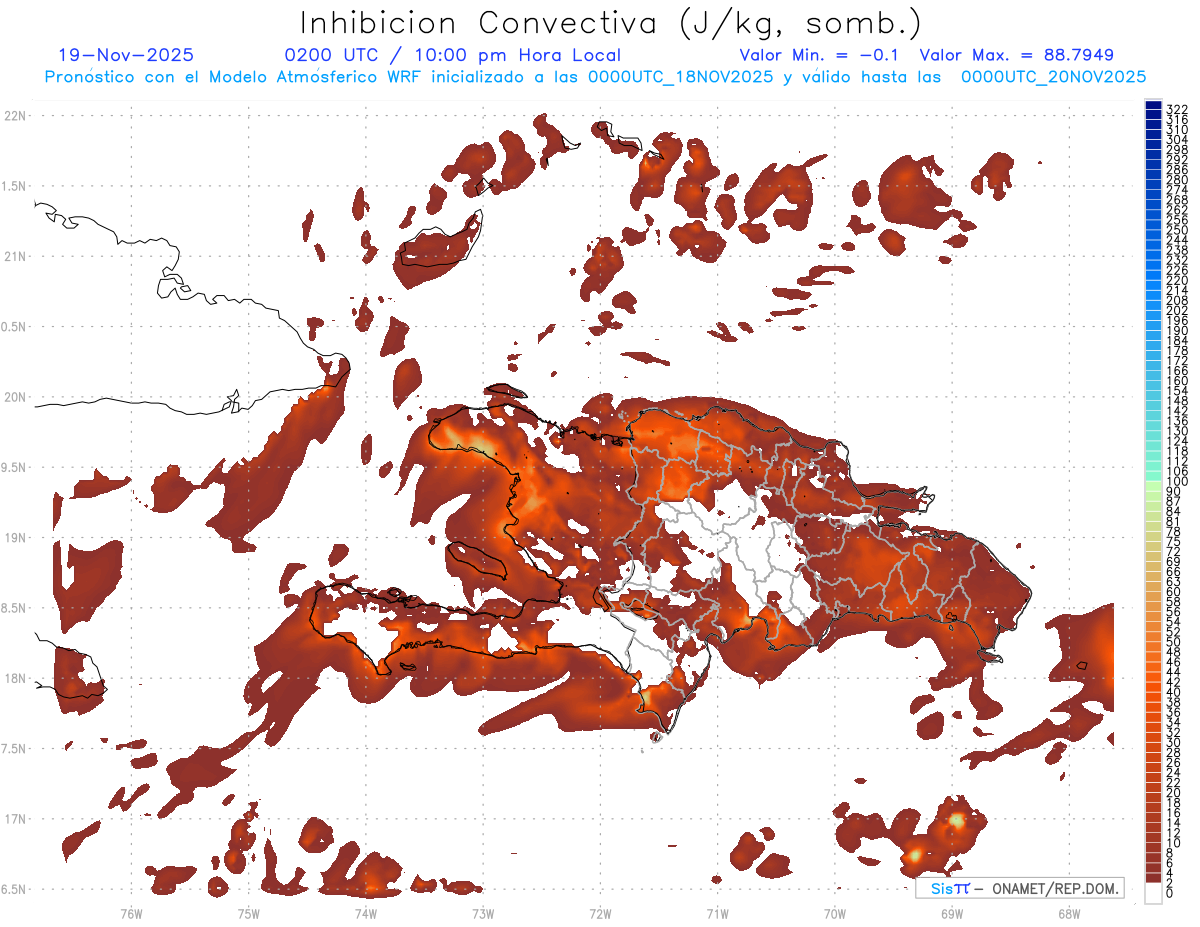
Task: Click the '70W' longitude label
Action: coord(835,914)
